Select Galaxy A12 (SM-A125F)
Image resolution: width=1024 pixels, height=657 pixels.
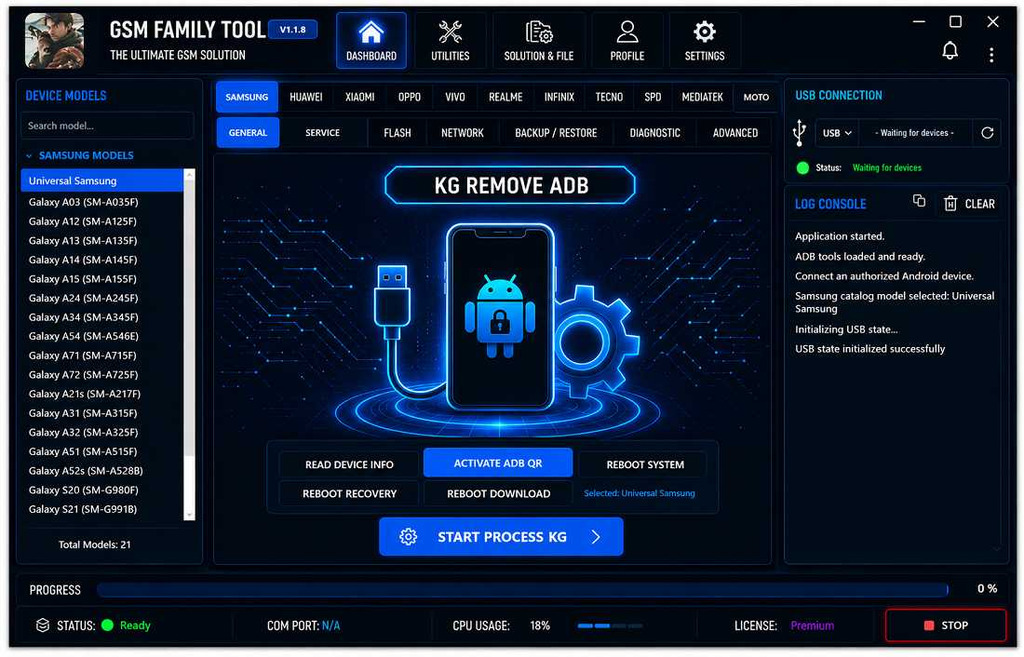click(102, 221)
